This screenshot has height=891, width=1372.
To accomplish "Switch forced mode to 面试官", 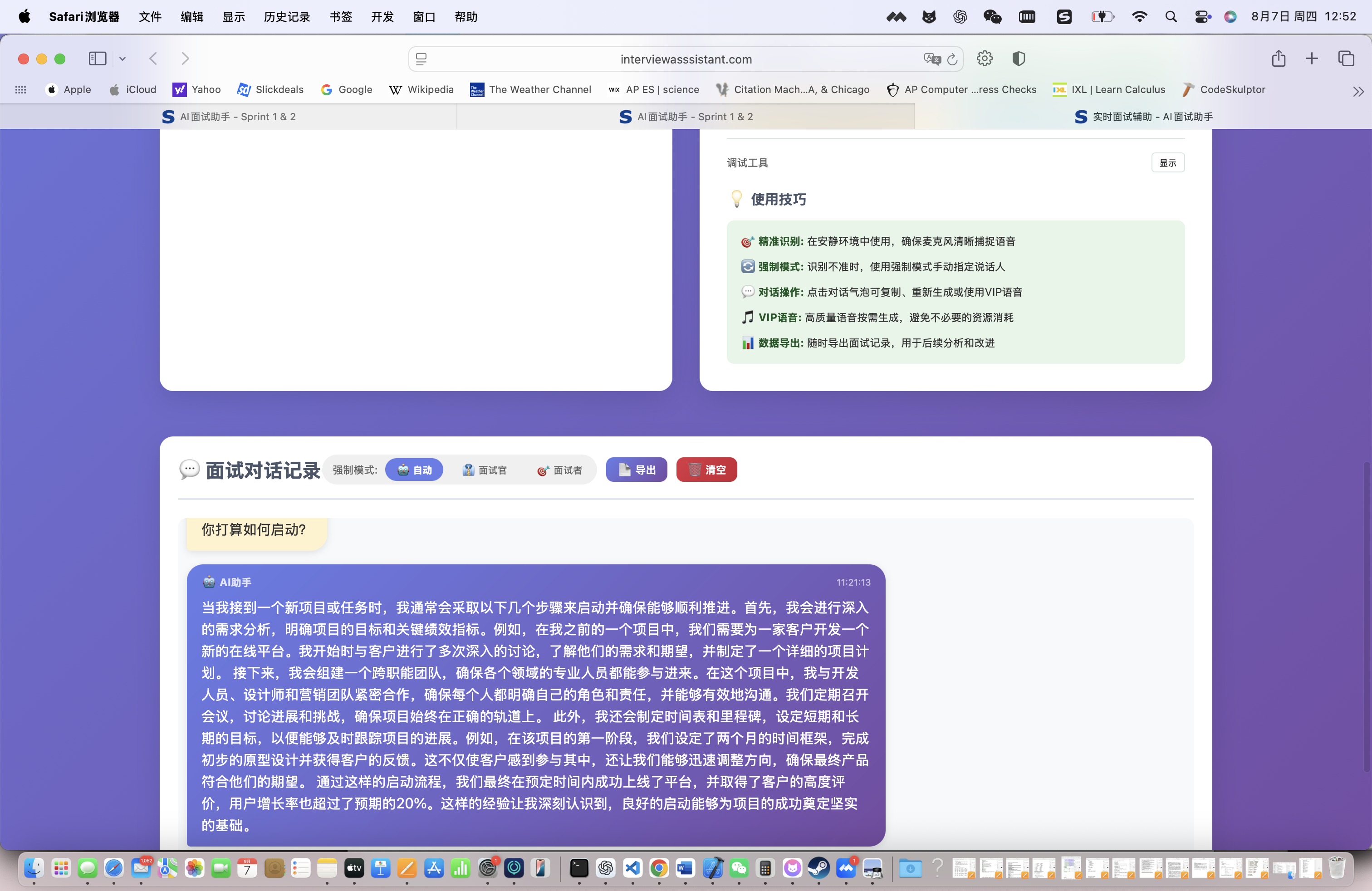I will coord(484,470).
